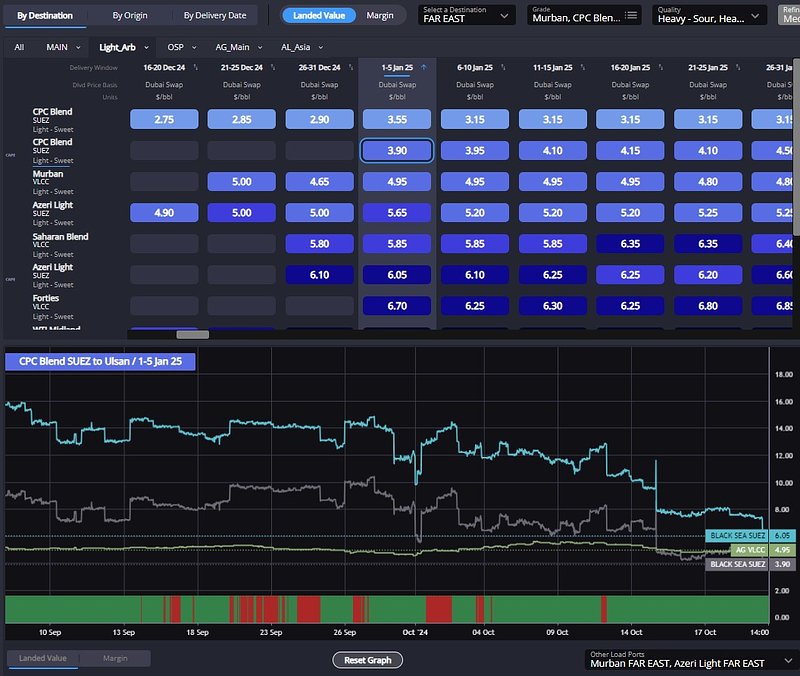Click the horizontal table scrollbar thumb

click(x=192, y=334)
